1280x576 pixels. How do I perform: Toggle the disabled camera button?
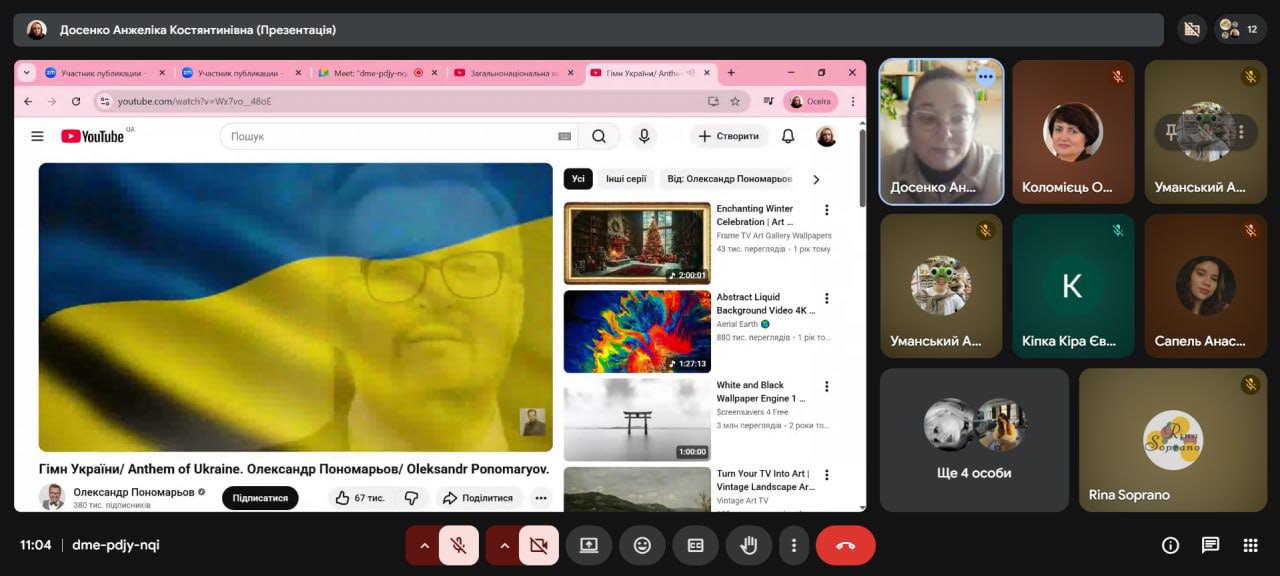click(539, 545)
